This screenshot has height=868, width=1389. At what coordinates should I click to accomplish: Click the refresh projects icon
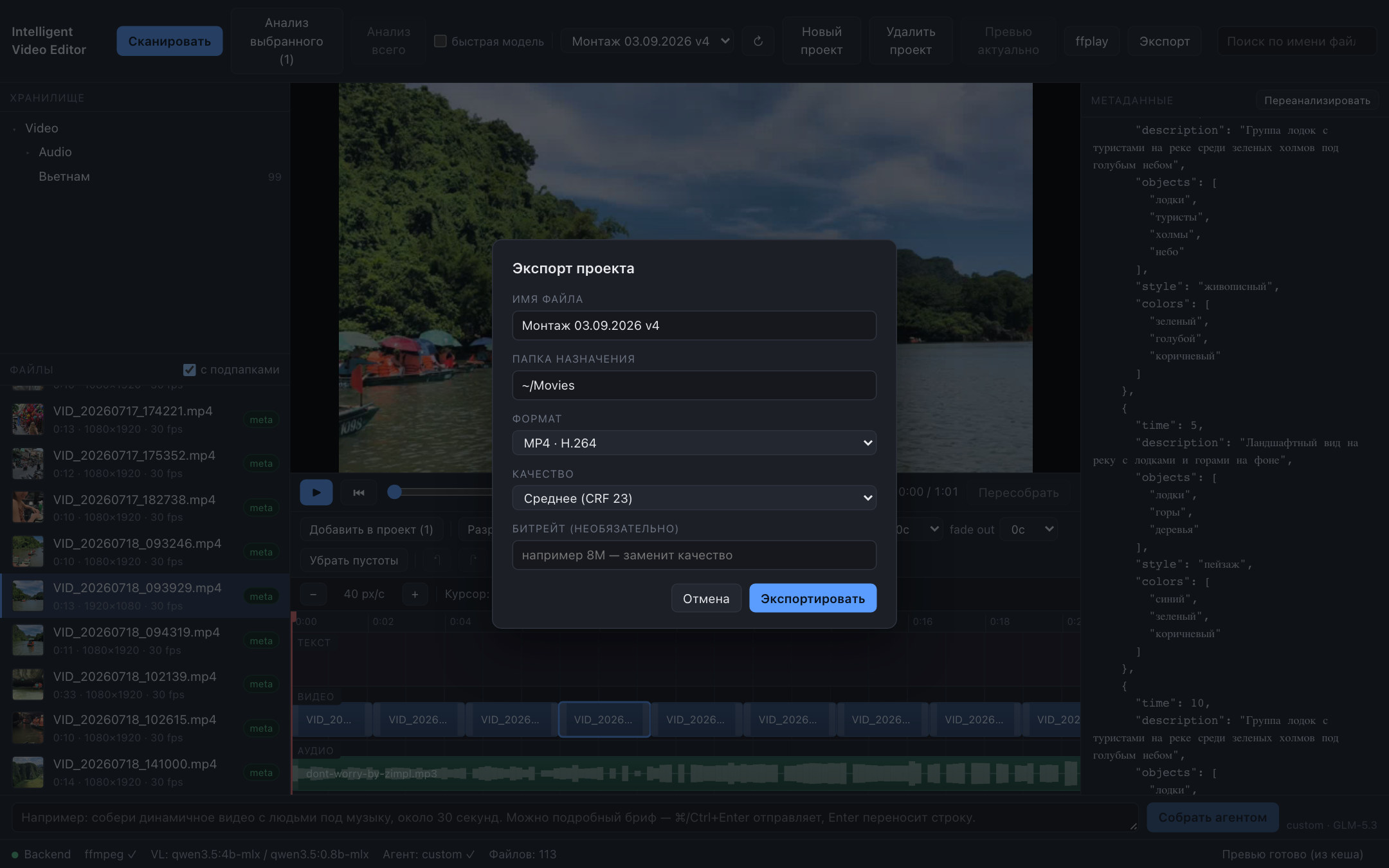(x=758, y=41)
